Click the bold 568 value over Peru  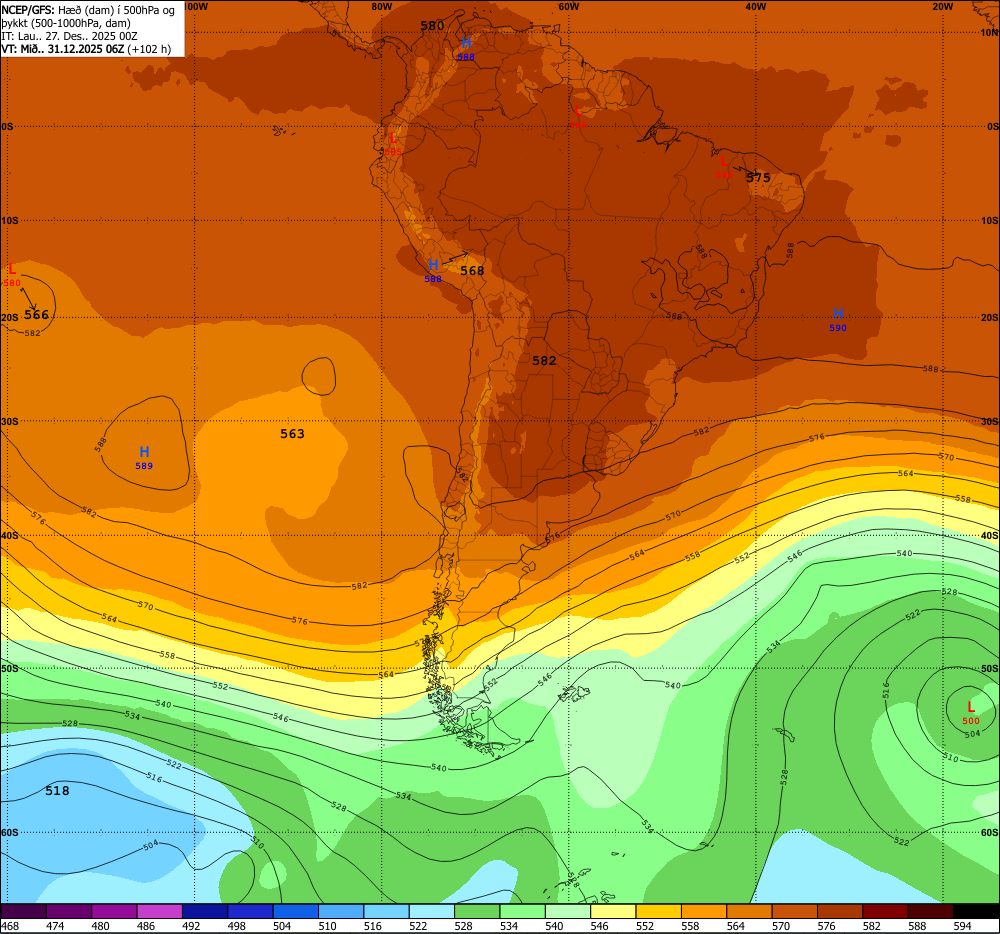pos(472,270)
